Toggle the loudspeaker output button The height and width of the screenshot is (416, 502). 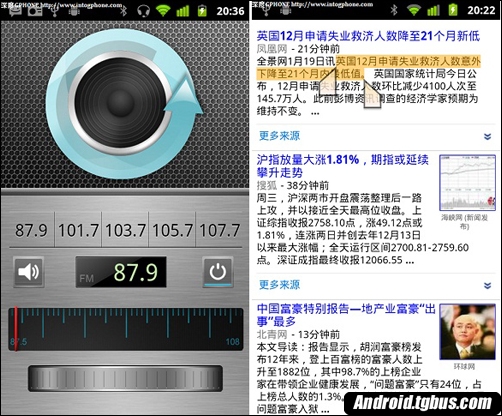29,272
